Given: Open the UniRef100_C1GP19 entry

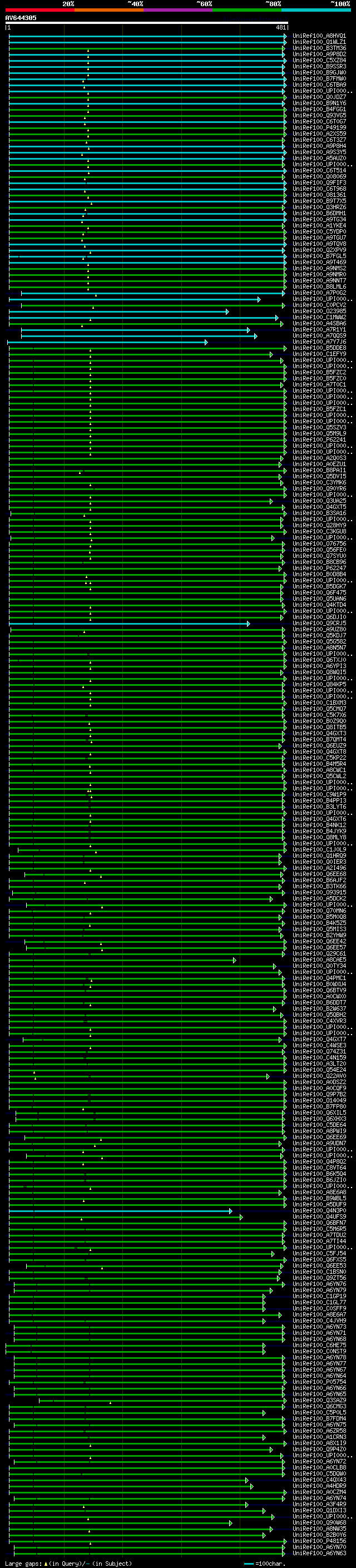Looking at the screenshot, I should click(x=319, y=1296).
